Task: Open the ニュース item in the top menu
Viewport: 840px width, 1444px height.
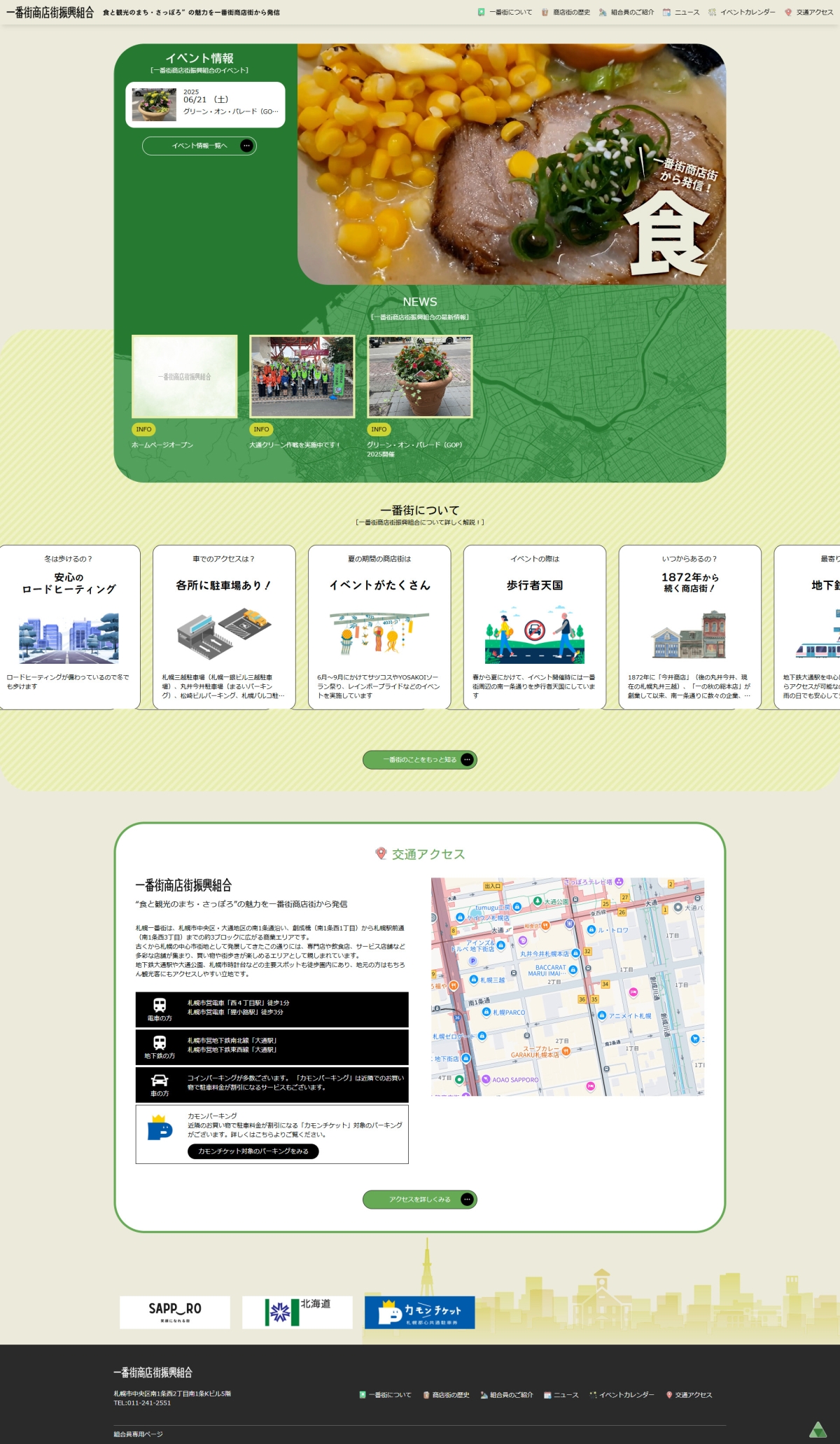Action: 681,13
